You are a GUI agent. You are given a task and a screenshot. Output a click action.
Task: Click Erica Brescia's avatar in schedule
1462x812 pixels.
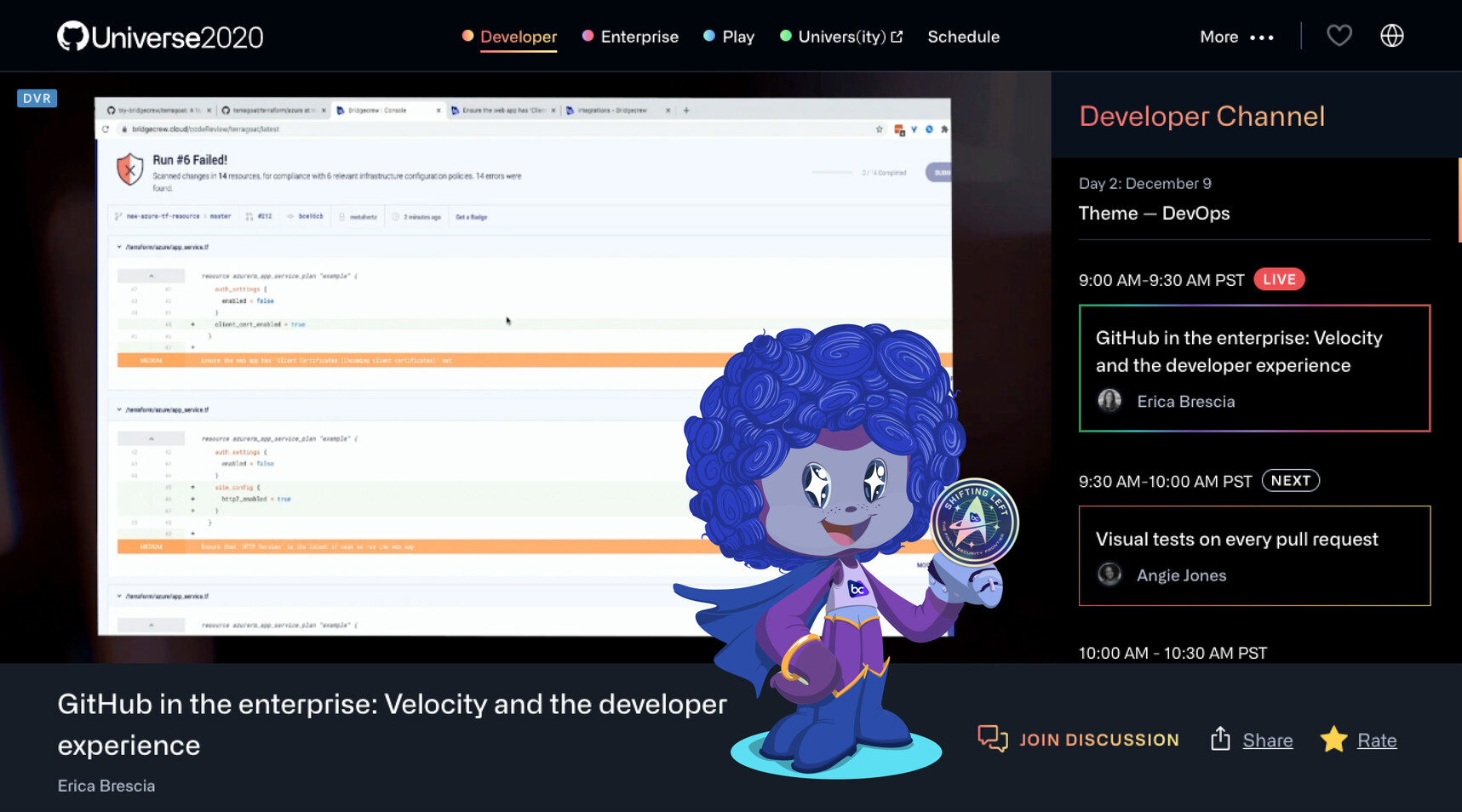(1109, 401)
